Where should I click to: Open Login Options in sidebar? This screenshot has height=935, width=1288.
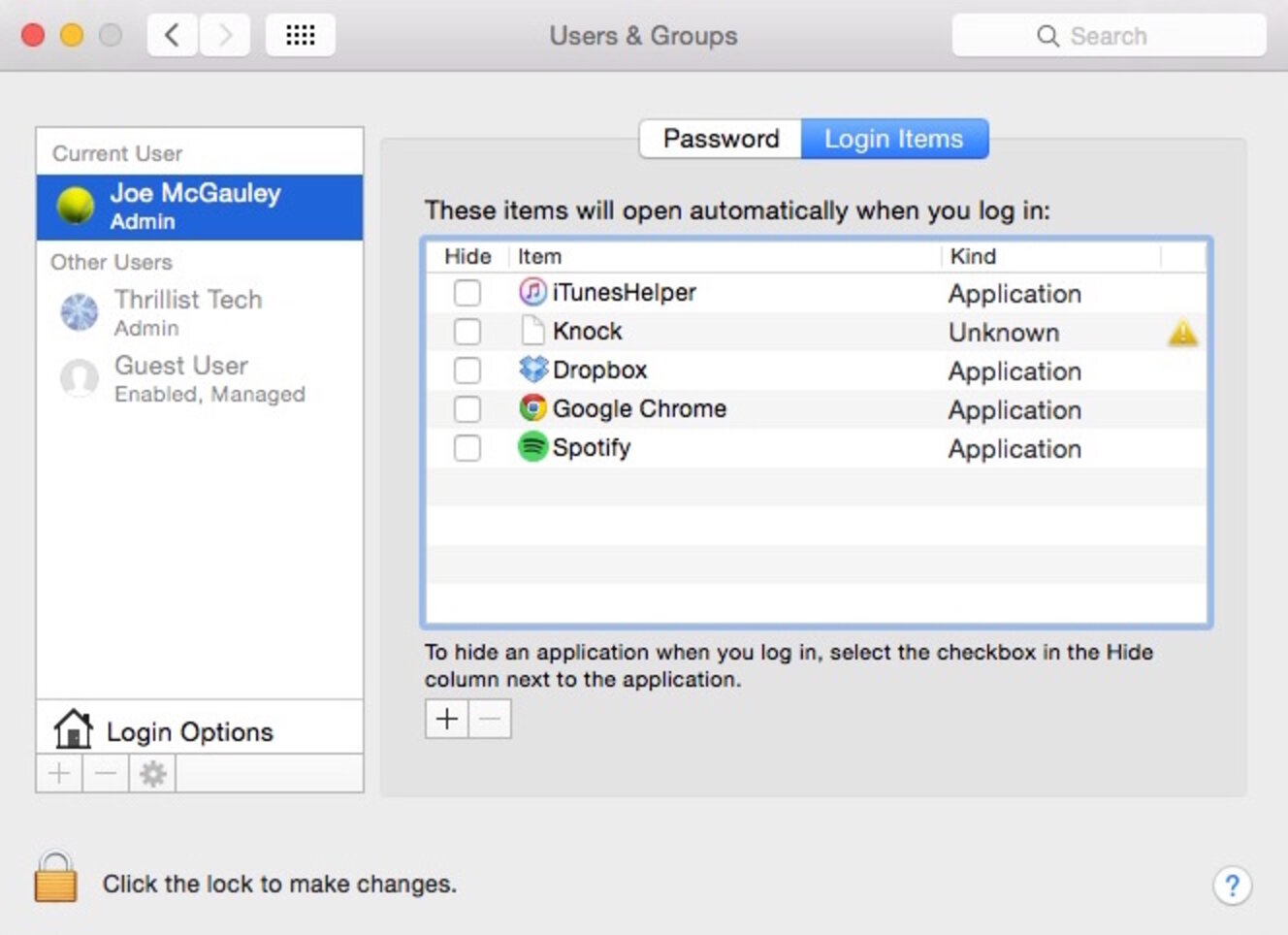tap(189, 731)
